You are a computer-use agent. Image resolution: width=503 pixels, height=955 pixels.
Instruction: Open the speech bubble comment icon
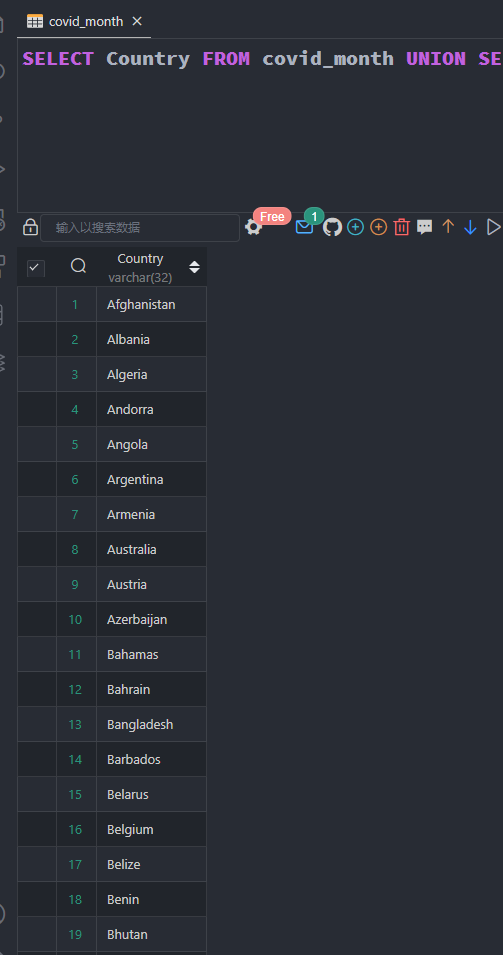425,228
